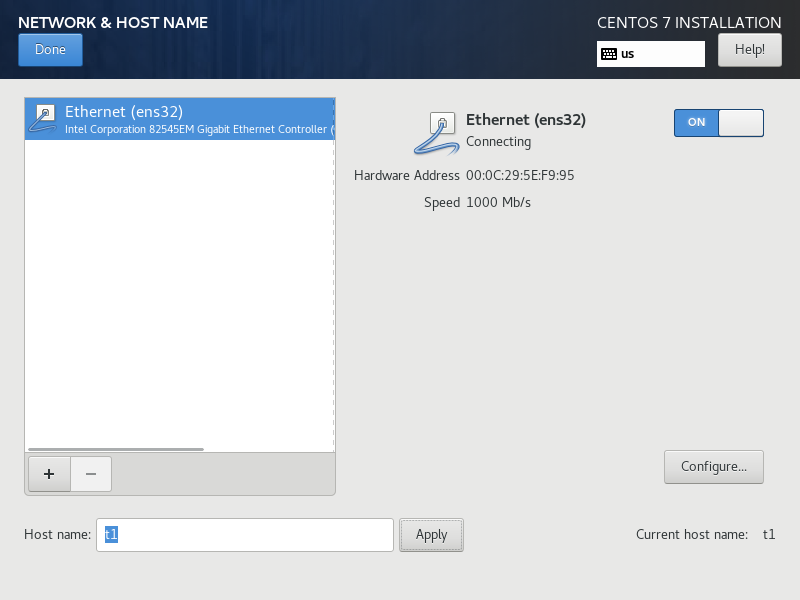Select the 'us' keyboard layout label
The image size is (800, 600).
pos(628,54)
